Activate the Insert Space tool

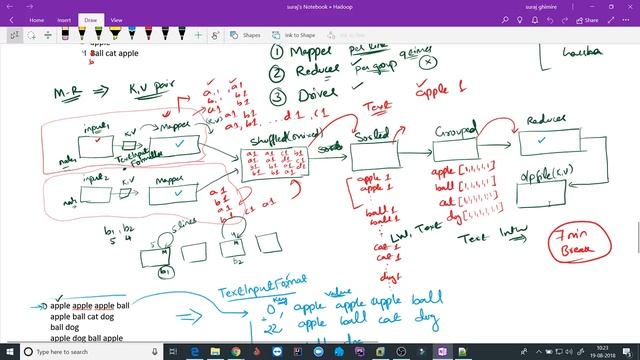[48, 36]
